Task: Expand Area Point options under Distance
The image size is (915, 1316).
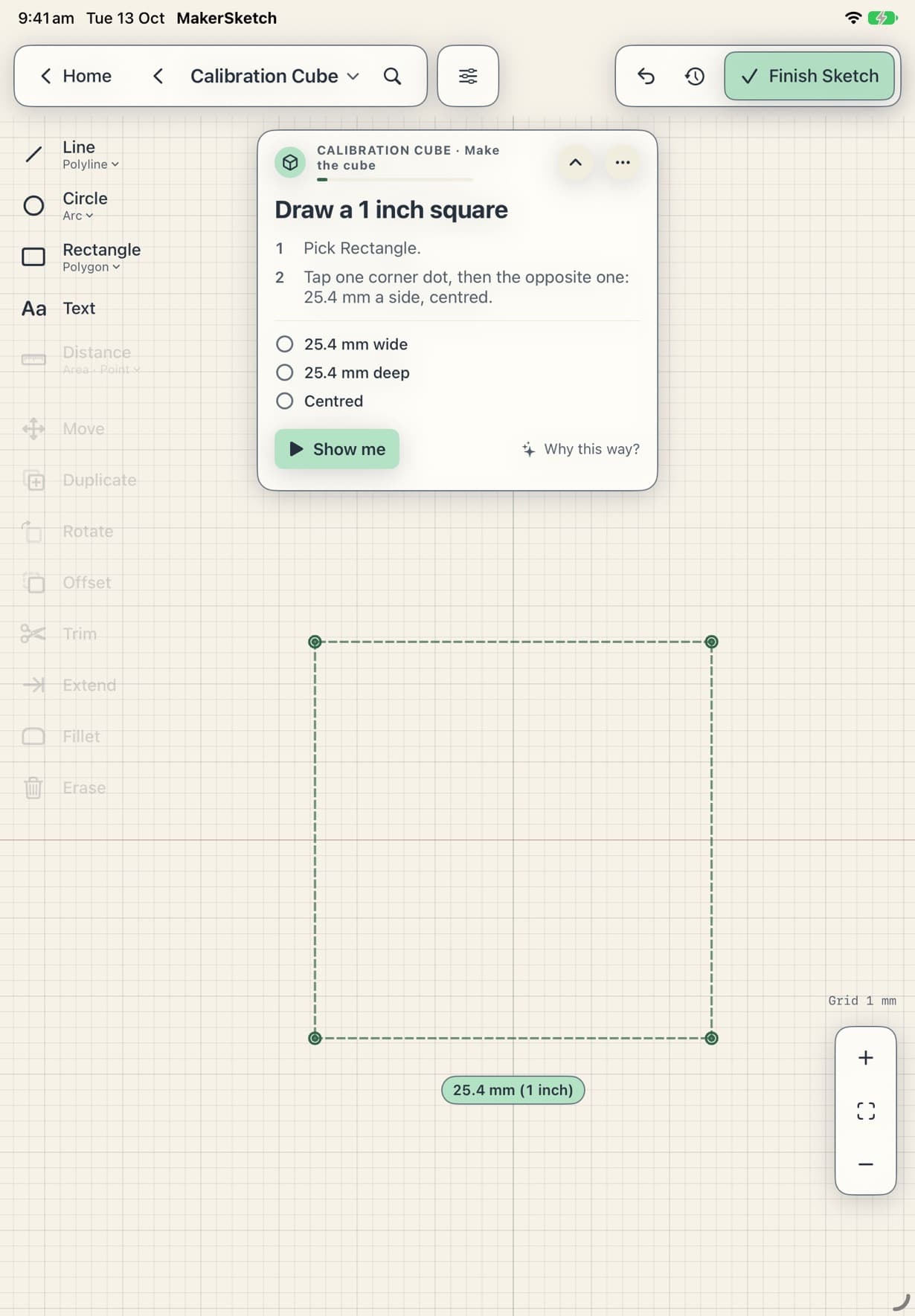Action: (x=102, y=370)
